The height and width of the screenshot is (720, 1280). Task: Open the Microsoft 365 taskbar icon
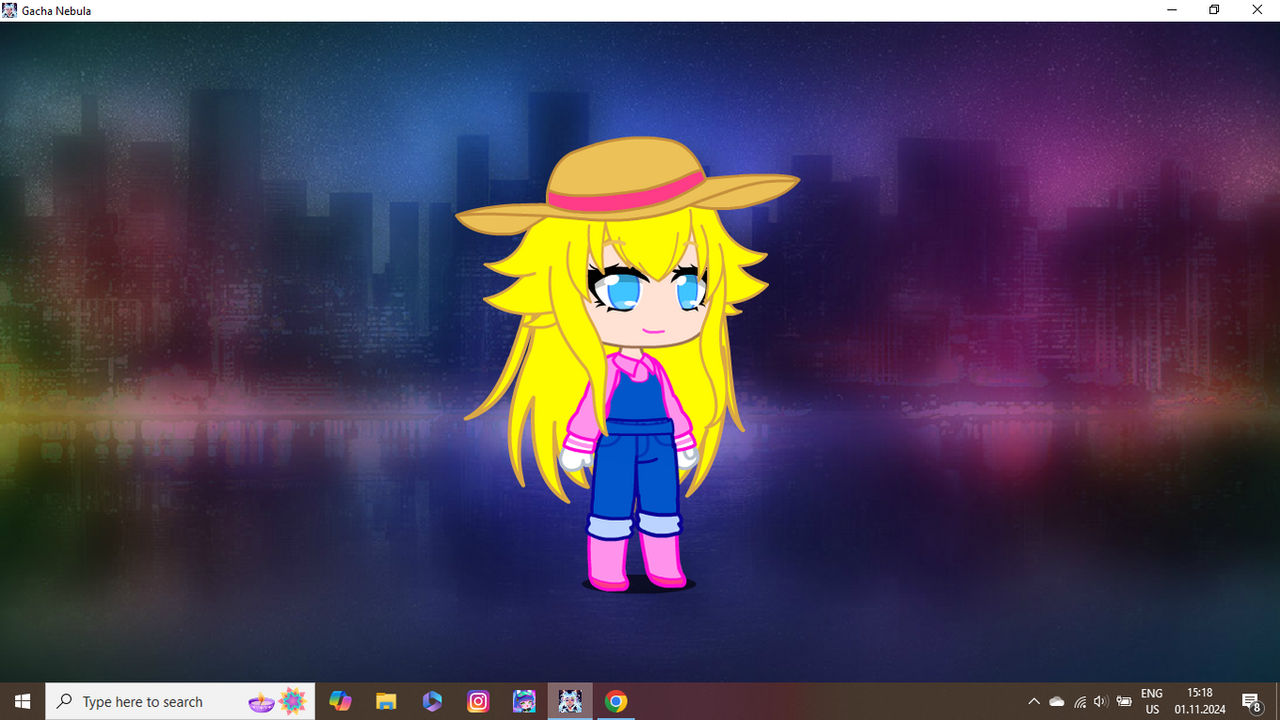click(432, 702)
